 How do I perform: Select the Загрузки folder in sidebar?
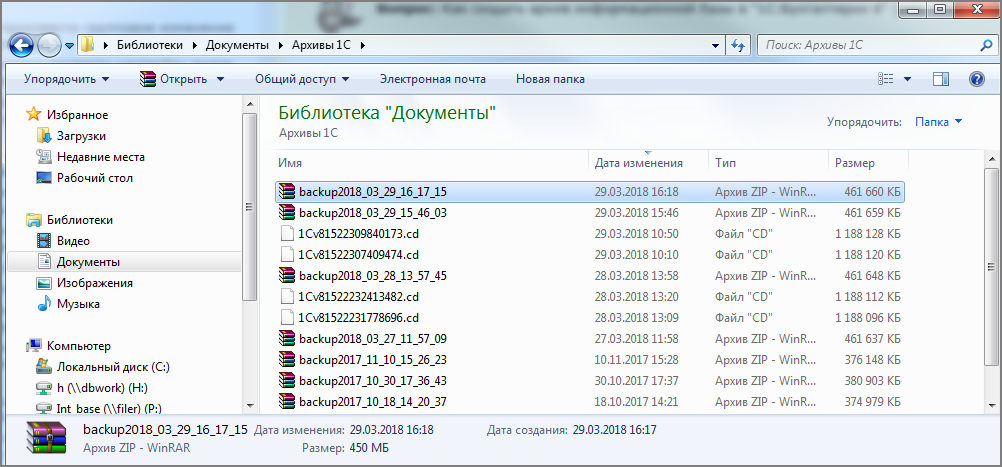[x=81, y=136]
